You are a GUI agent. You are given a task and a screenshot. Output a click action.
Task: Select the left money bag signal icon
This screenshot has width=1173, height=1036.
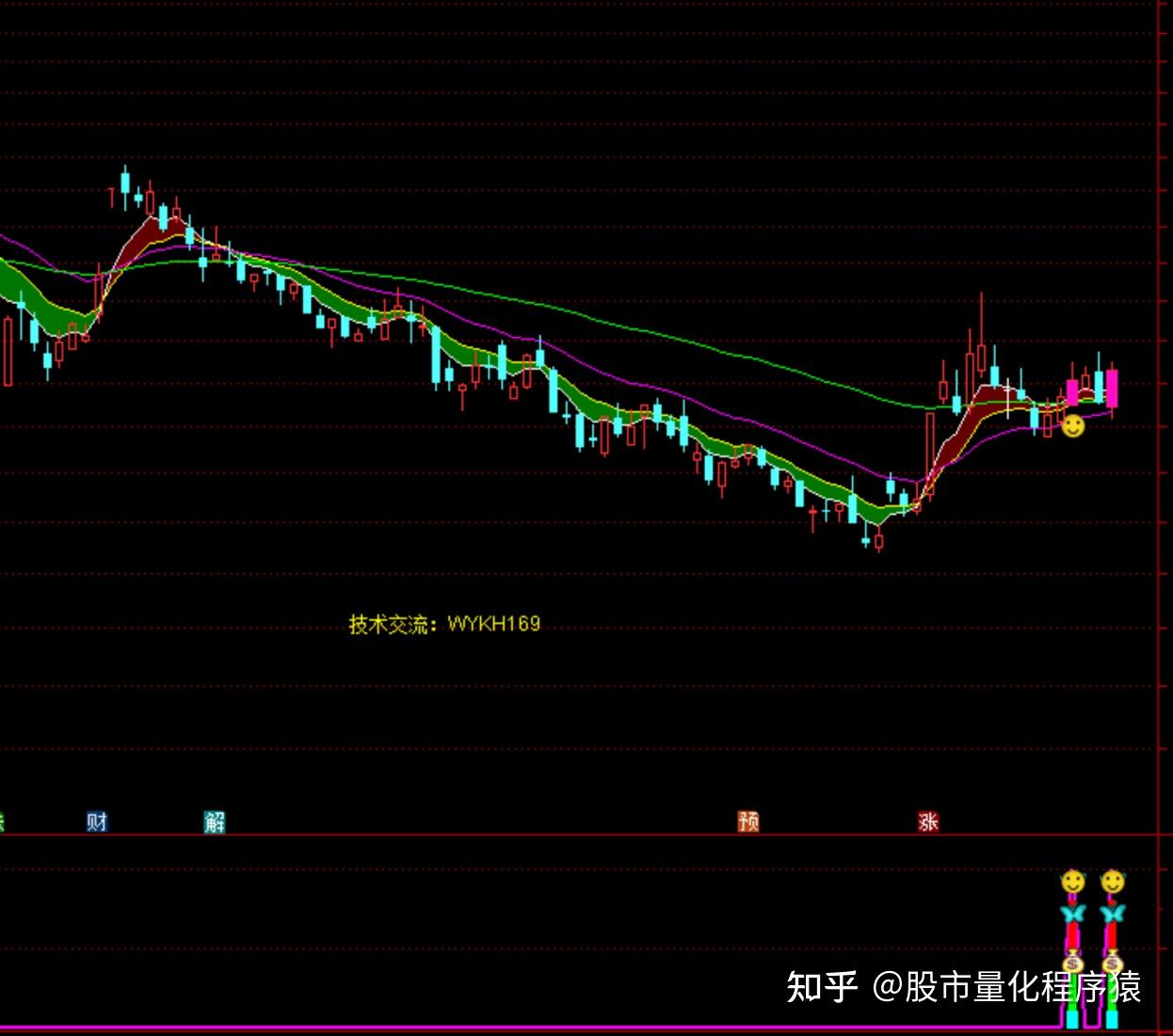[x=1072, y=964]
